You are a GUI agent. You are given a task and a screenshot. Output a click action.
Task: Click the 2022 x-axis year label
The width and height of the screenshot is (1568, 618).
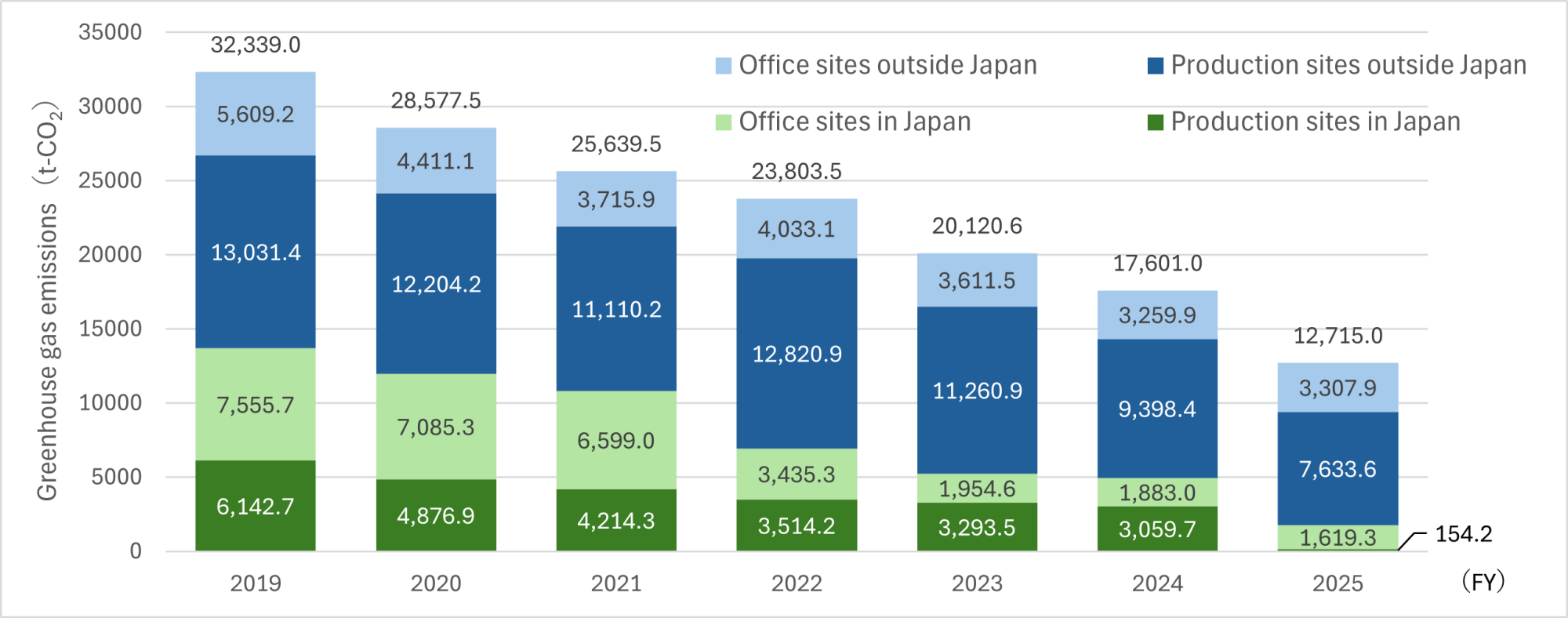[x=797, y=583]
